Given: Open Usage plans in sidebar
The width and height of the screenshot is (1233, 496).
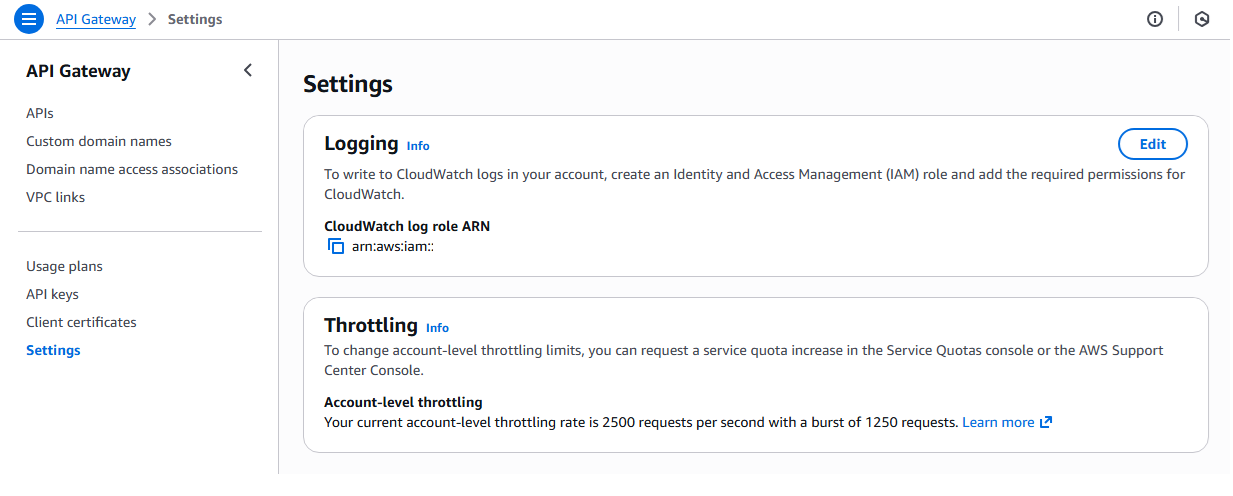Looking at the screenshot, I should [x=64, y=266].
